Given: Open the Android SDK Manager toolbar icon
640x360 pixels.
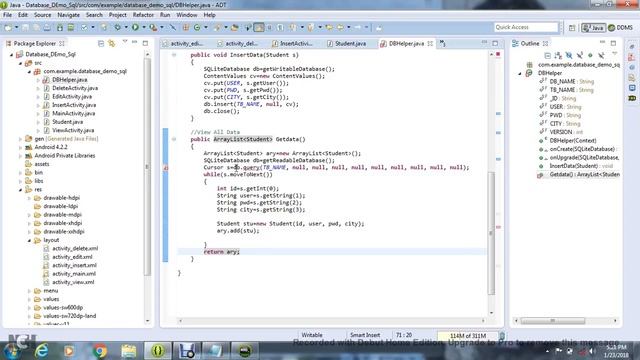Looking at the screenshot, I should 60,27.
